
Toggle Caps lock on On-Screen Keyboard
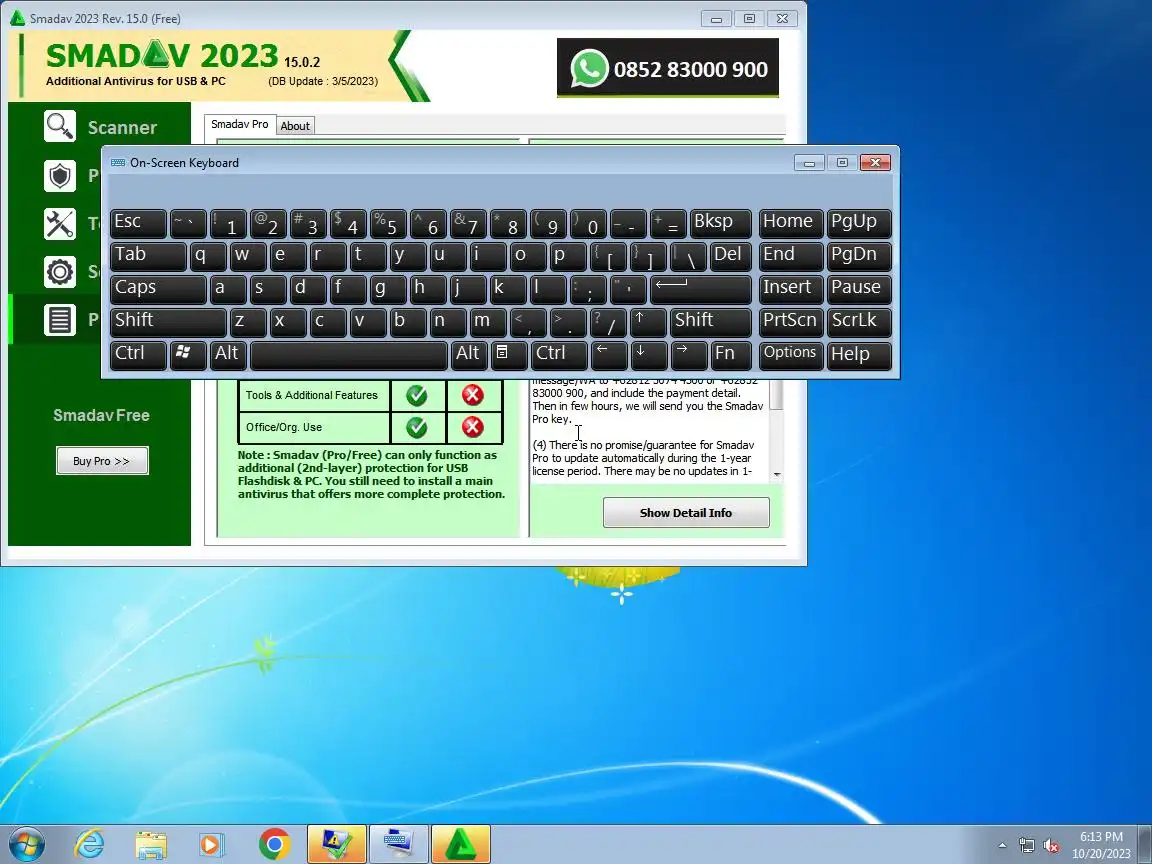pyautogui.click(x=158, y=288)
